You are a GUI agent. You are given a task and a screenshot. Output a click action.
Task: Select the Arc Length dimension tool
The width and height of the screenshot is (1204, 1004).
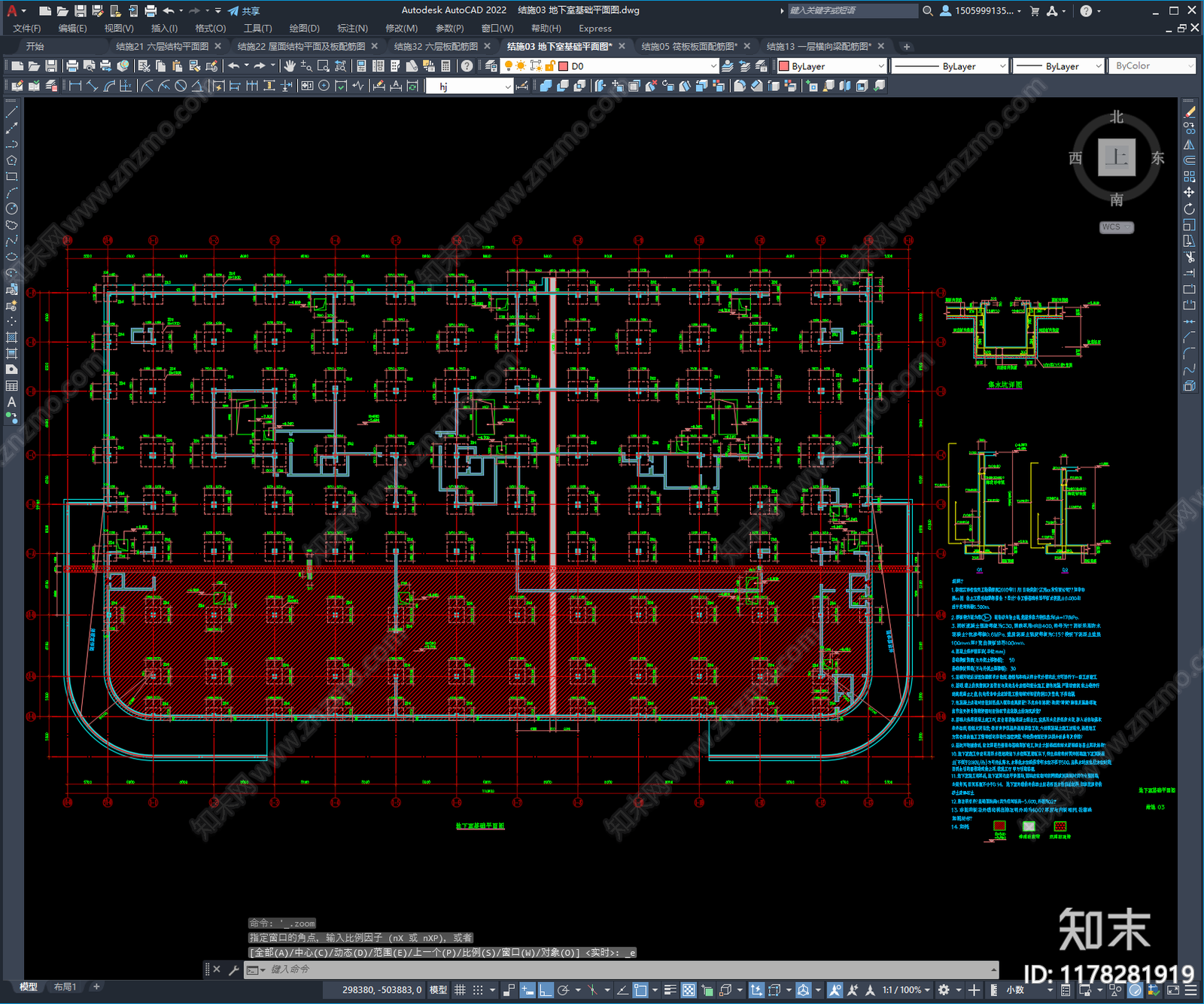click(109, 86)
